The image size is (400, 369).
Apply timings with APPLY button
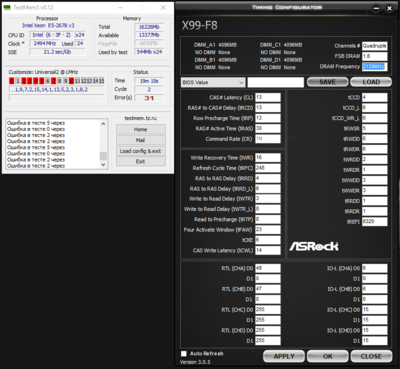coord(284,356)
